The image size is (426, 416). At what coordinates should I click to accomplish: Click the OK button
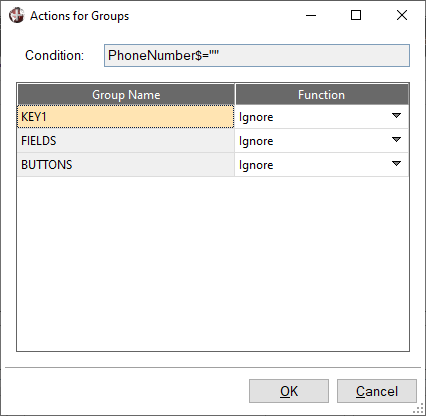tap(289, 391)
